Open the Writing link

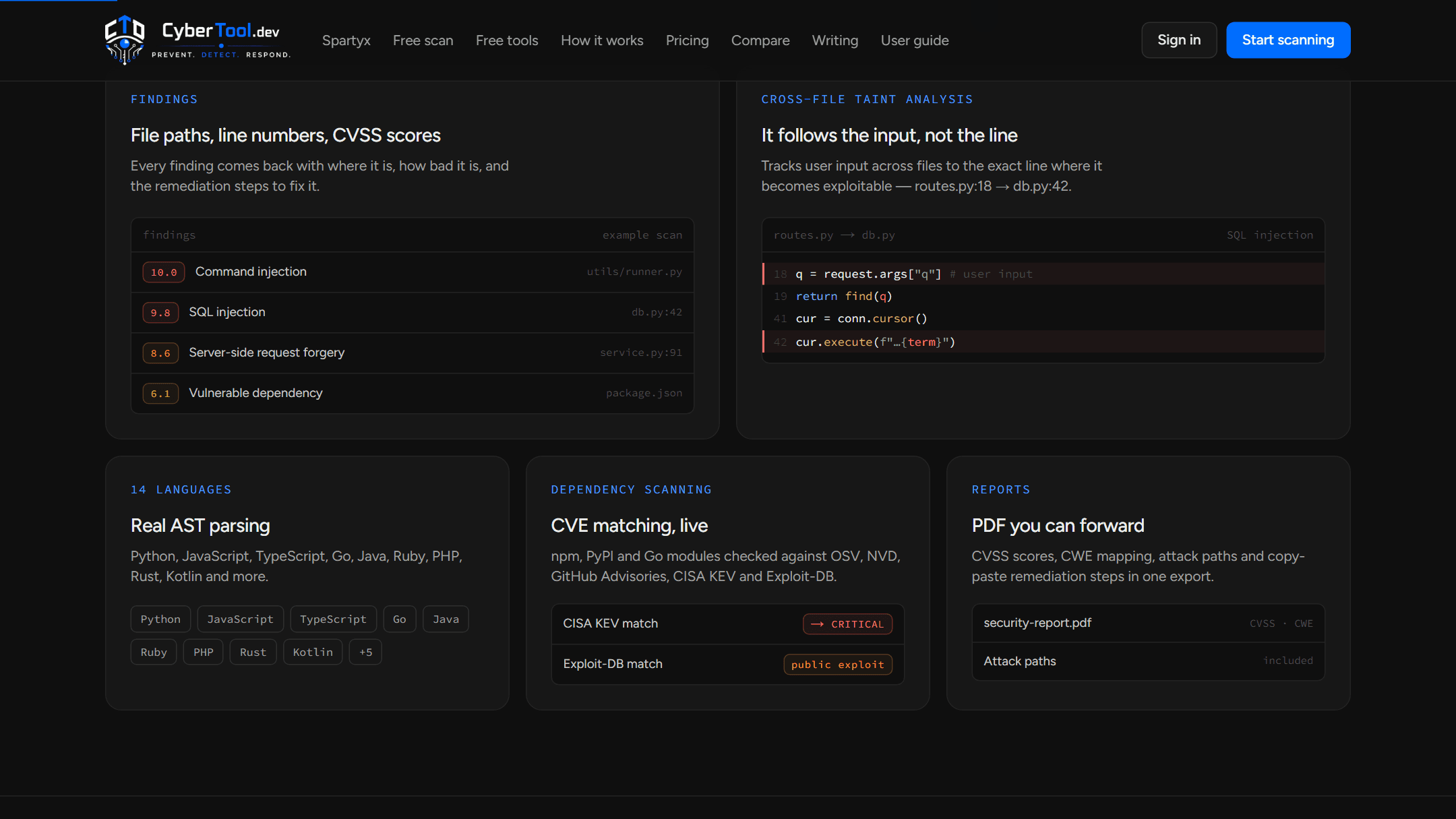[835, 40]
